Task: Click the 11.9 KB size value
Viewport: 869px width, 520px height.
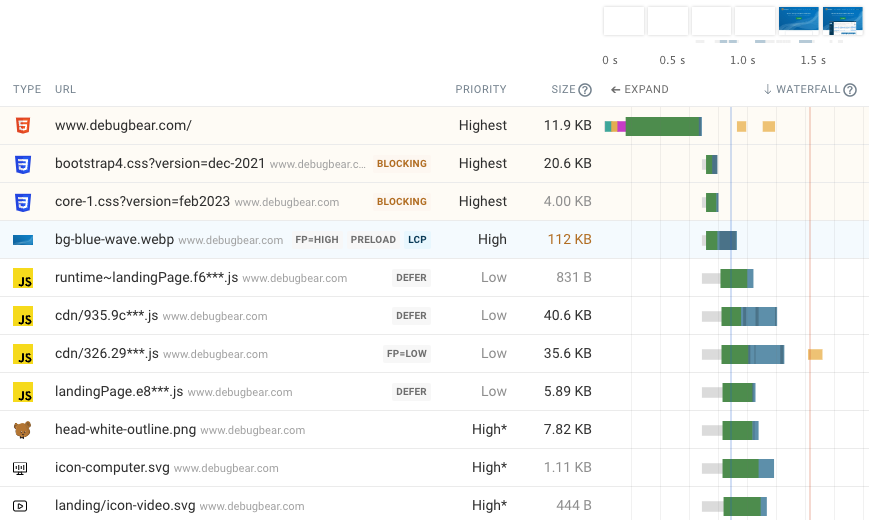Action: point(568,125)
